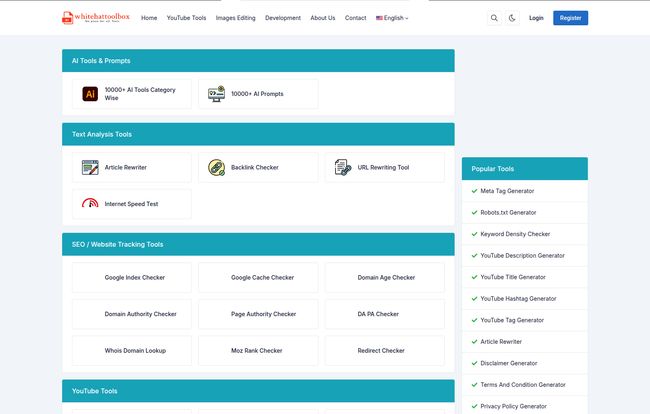Open Meta Tag Generator in Popular Tools

point(507,191)
